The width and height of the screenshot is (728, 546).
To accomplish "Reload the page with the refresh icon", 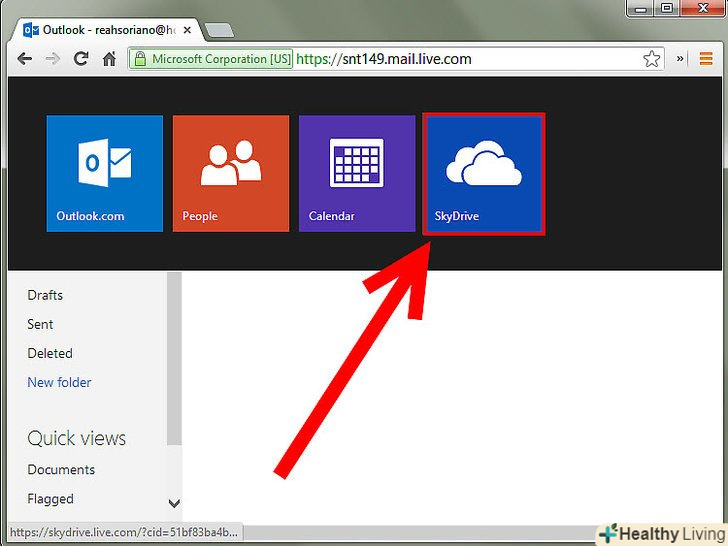I will tap(81, 58).
